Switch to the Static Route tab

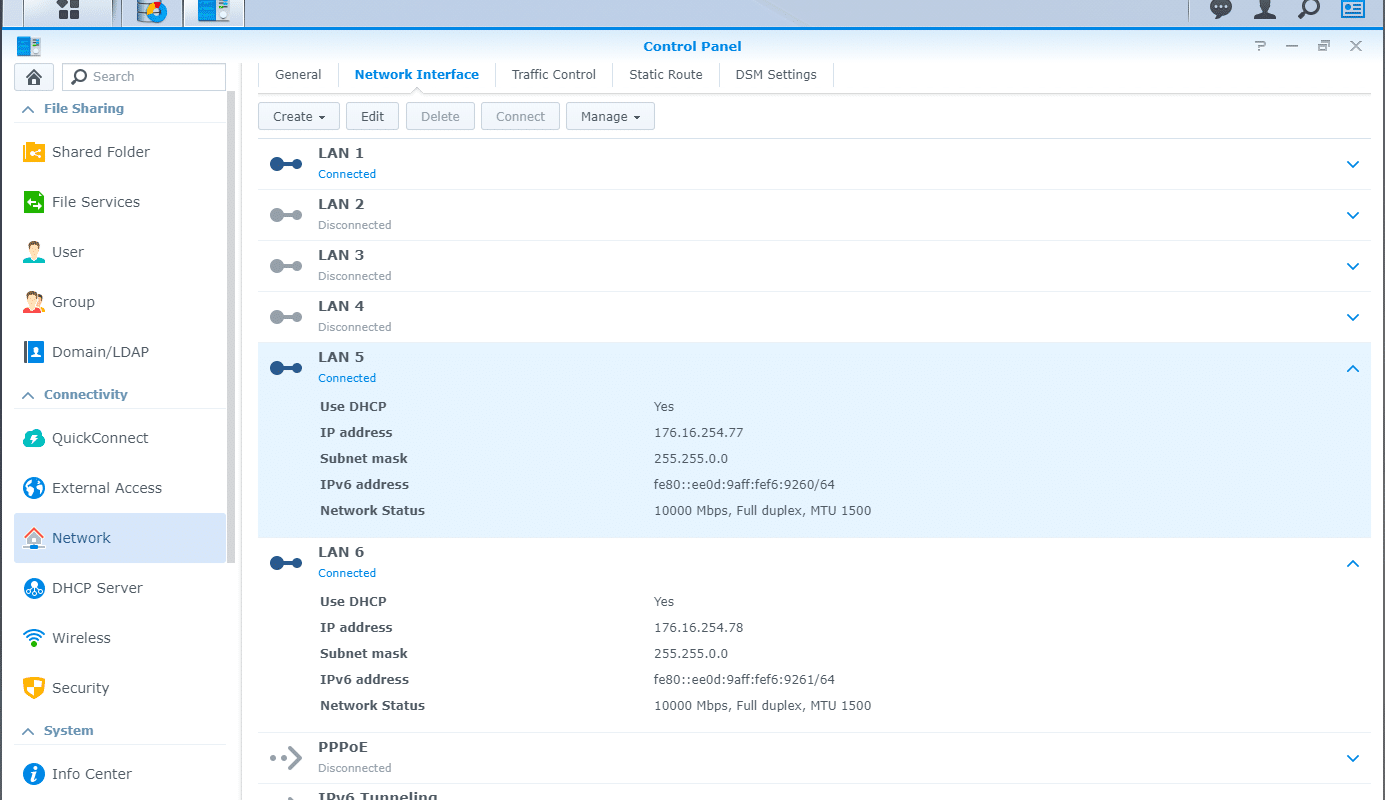[666, 75]
